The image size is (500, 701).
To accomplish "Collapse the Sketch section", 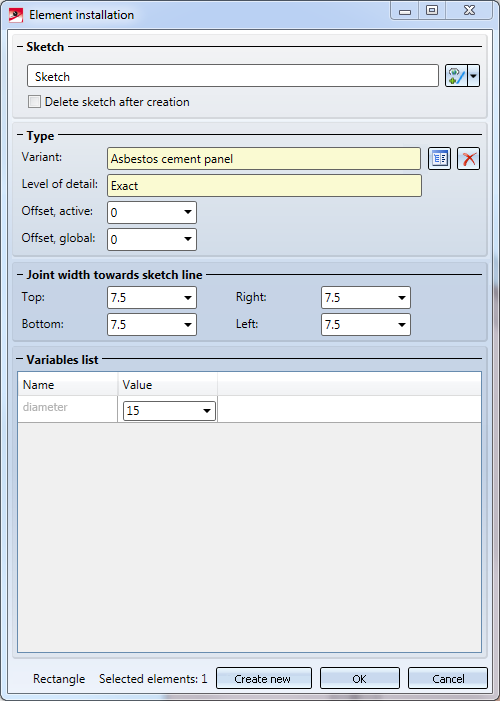I will coord(20,46).
